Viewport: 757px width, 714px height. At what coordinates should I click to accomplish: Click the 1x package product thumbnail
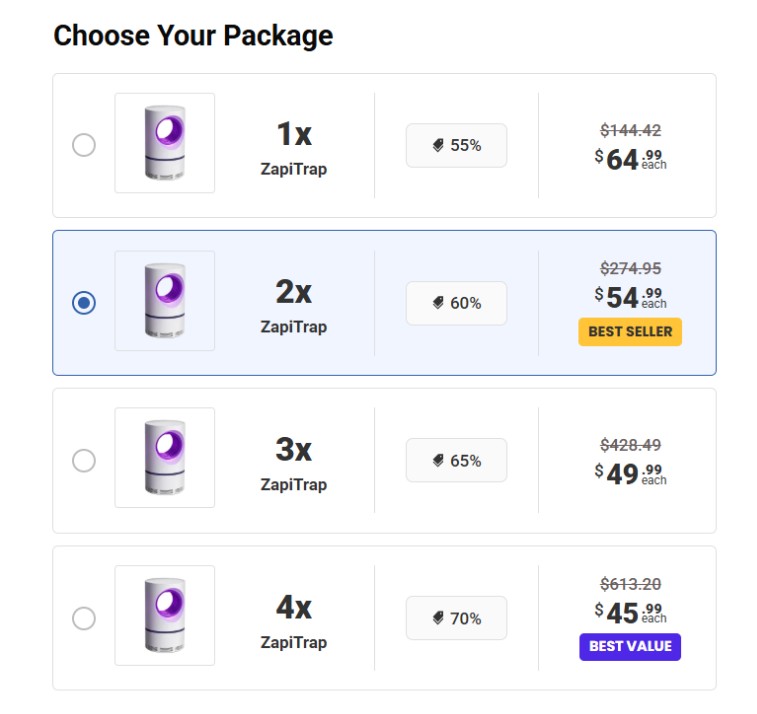165,143
